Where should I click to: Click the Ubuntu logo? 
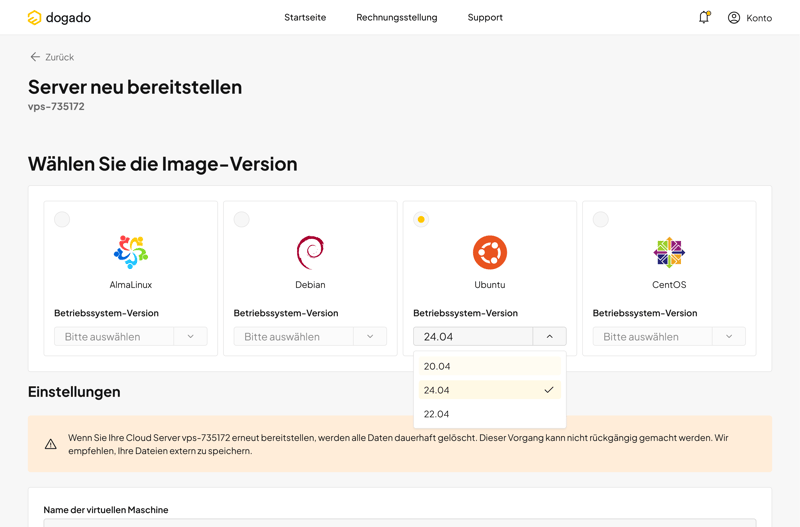(490, 252)
